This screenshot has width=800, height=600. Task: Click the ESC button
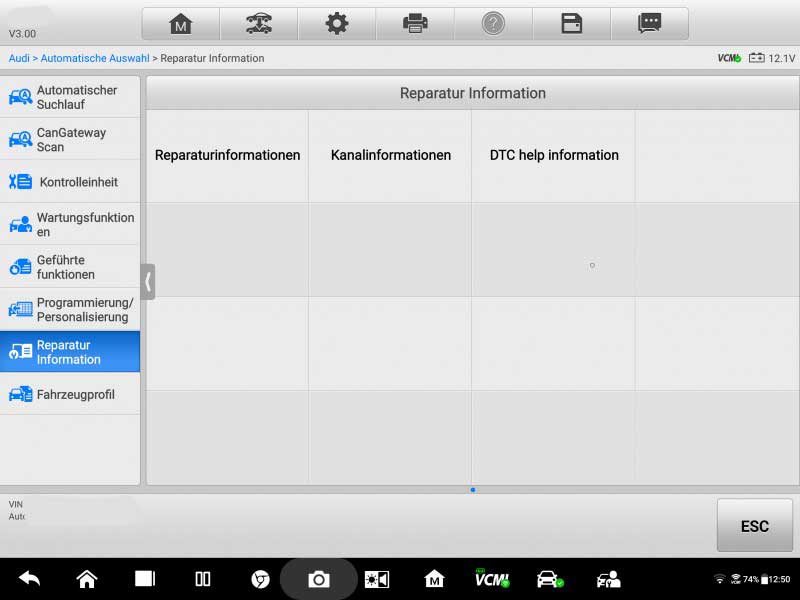pyautogui.click(x=755, y=526)
